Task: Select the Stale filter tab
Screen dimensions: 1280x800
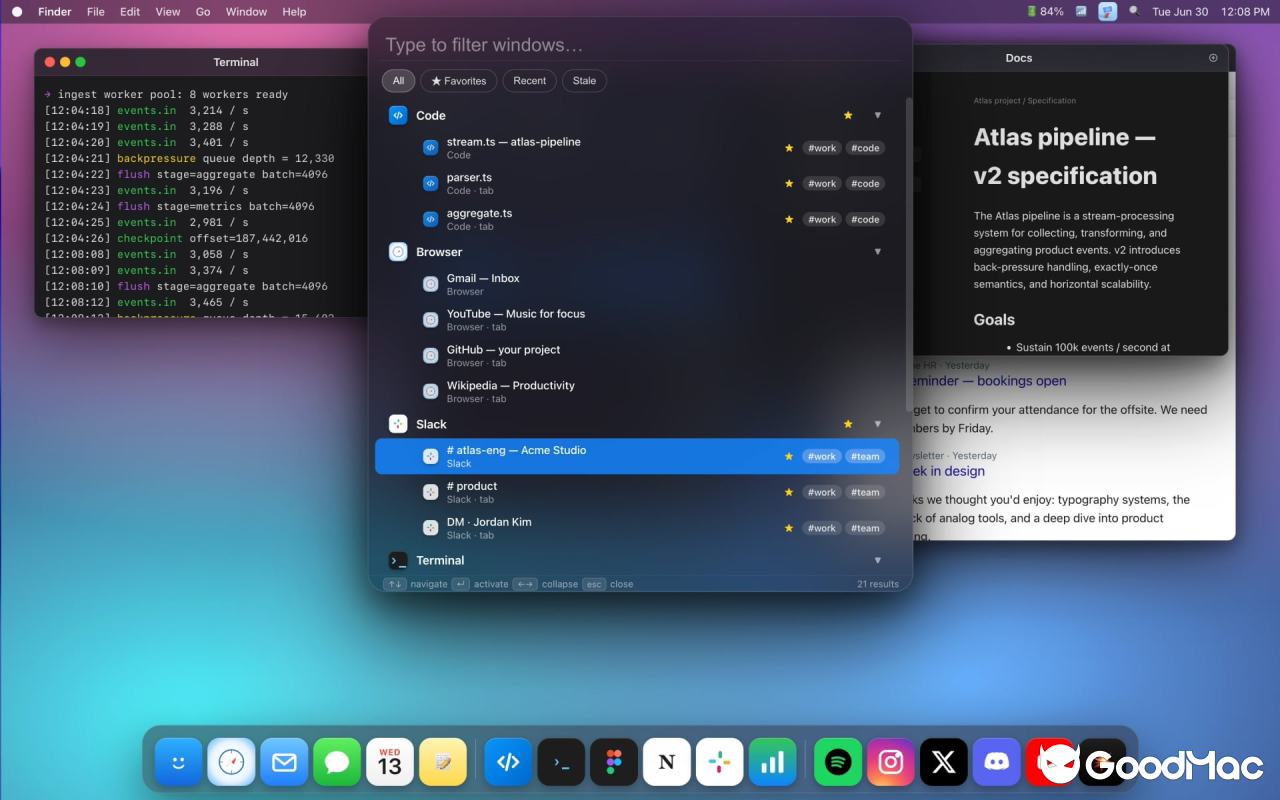Action: coord(585,81)
